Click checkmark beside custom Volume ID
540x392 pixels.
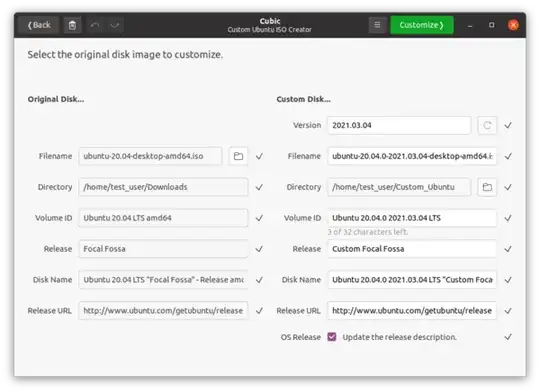tap(508, 218)
